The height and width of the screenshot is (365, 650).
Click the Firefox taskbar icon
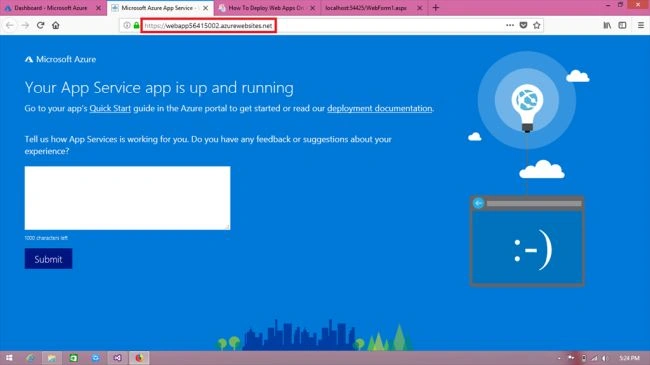pyautogui.click(x=139, y=358)
